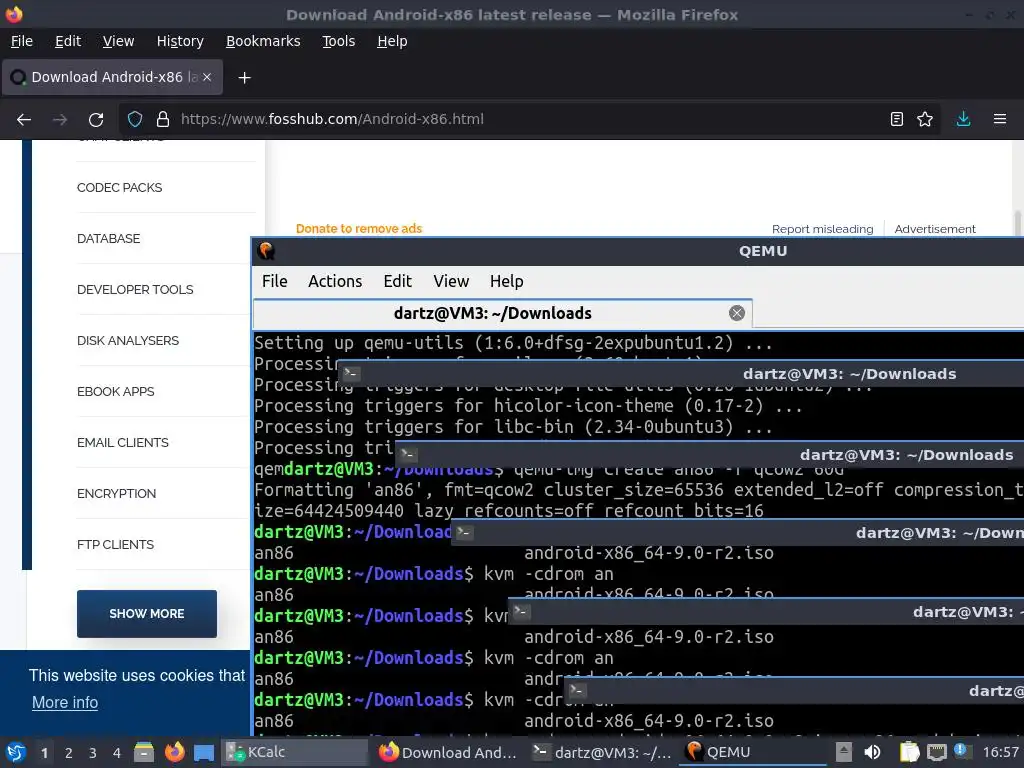The height and width of the screenshot is (768, 1024).
Task: Switch to Download And... Firefox taskbar entry
Action: pos(447,752)
